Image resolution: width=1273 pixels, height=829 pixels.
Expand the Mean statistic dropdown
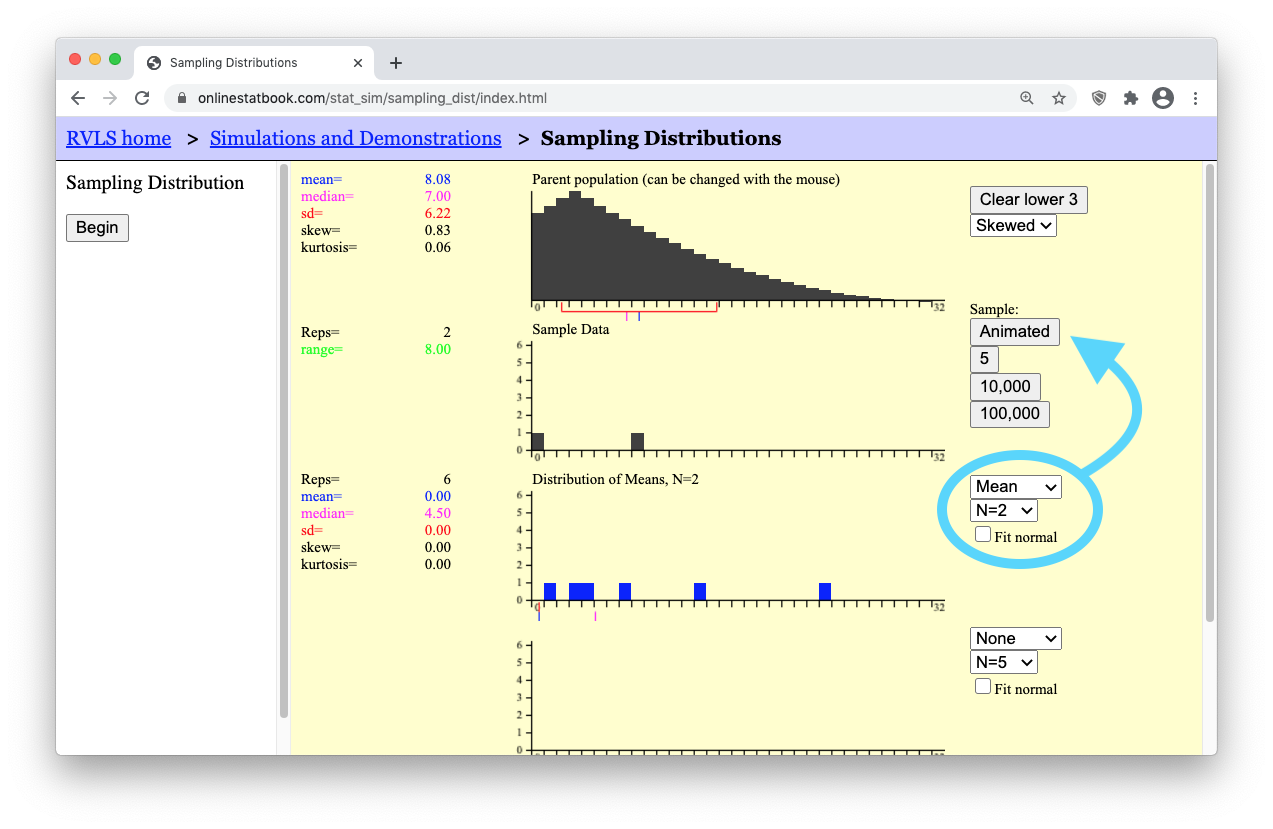coord(1015,487)
